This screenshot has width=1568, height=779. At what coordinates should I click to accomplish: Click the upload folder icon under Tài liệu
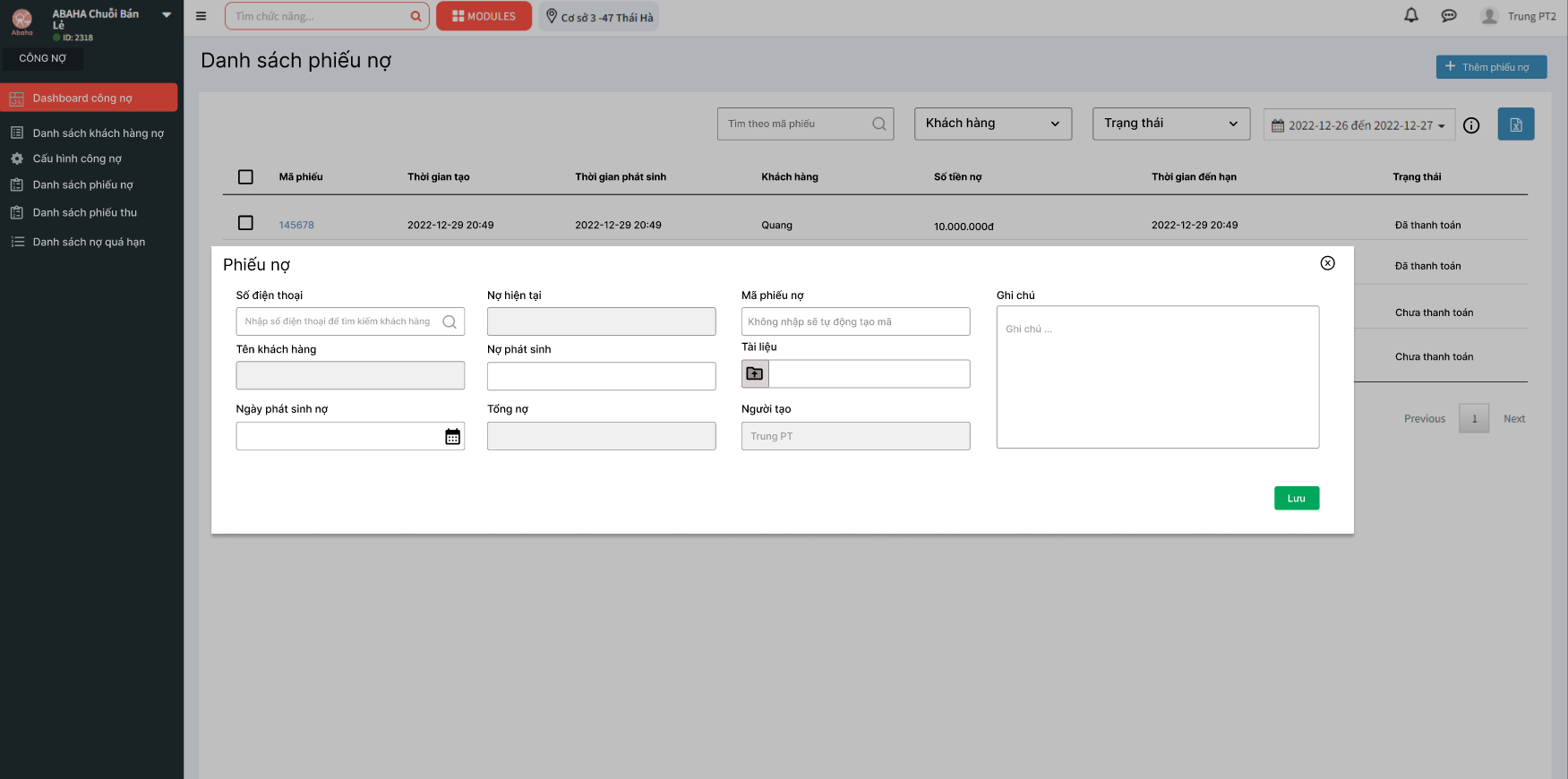(x=755, y=373)
